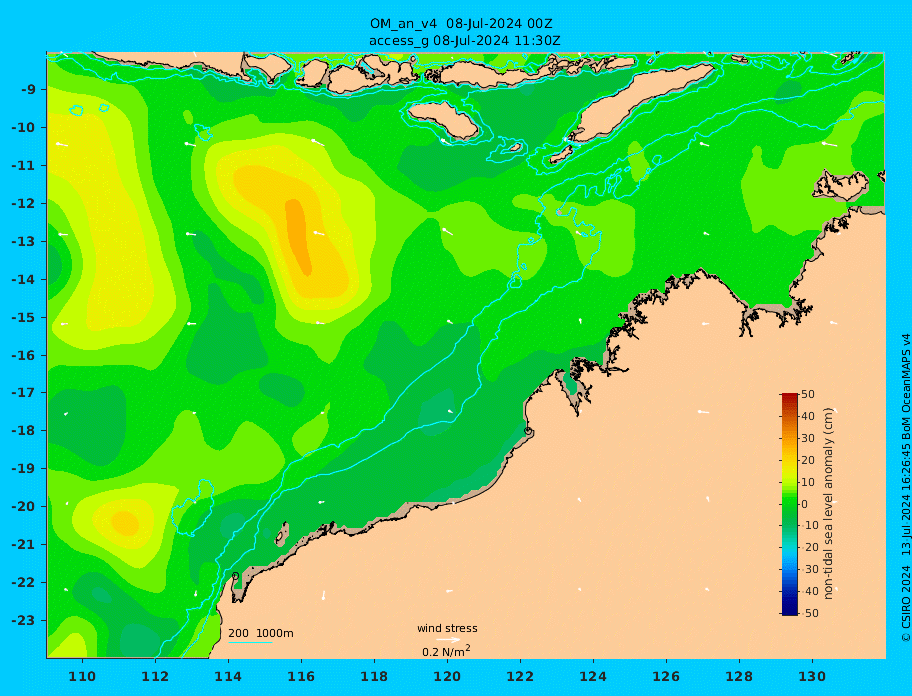Click latitude axis label "-14"
Image resolution: width=912 pixels, height=696 pixels.
[x=23, y=280]
